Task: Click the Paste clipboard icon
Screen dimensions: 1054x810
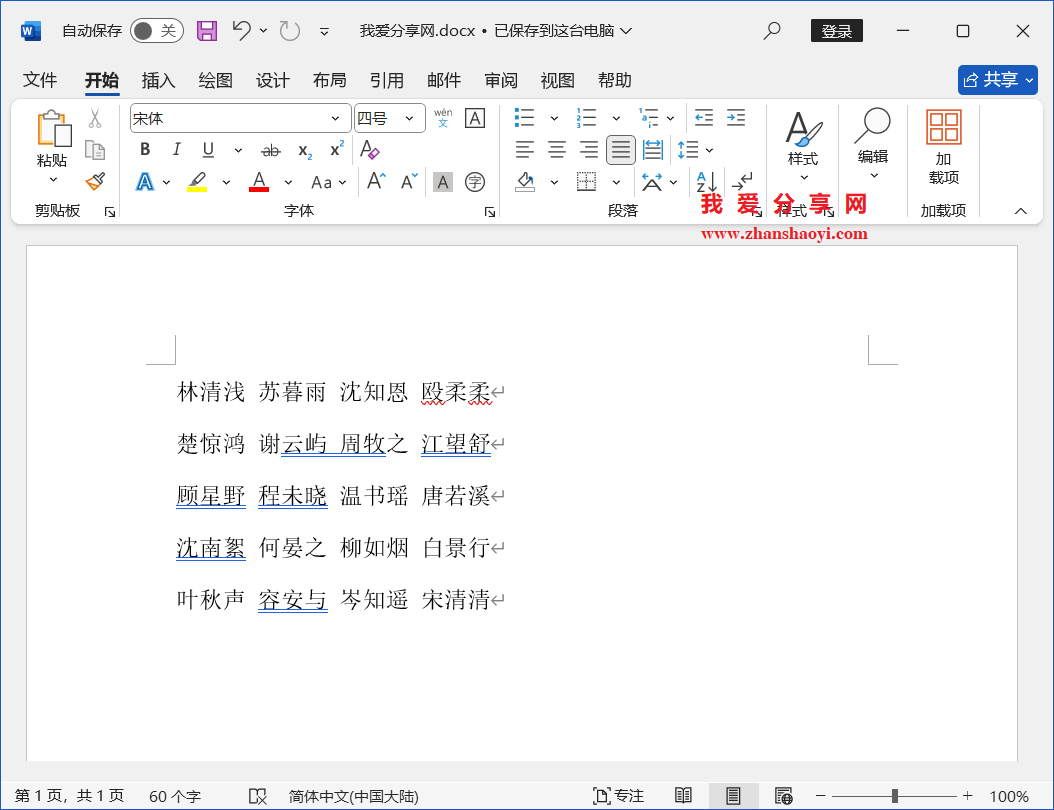Action: coord(52,128)
